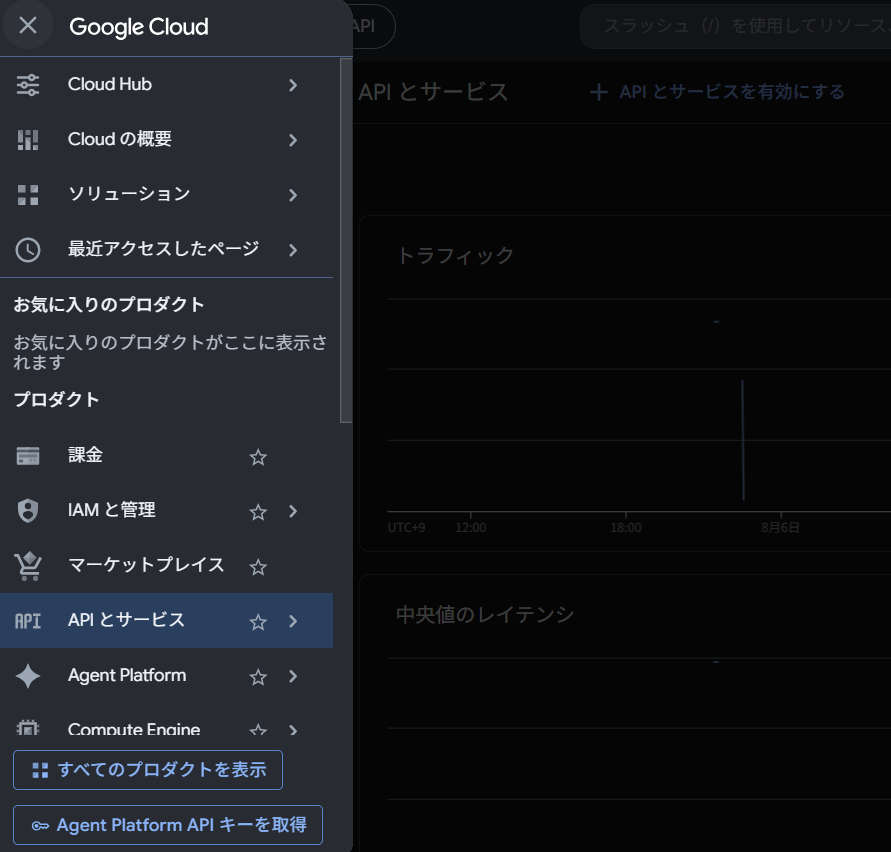
Task: Star the Compute Engine product
Action: tap(258, 729)
